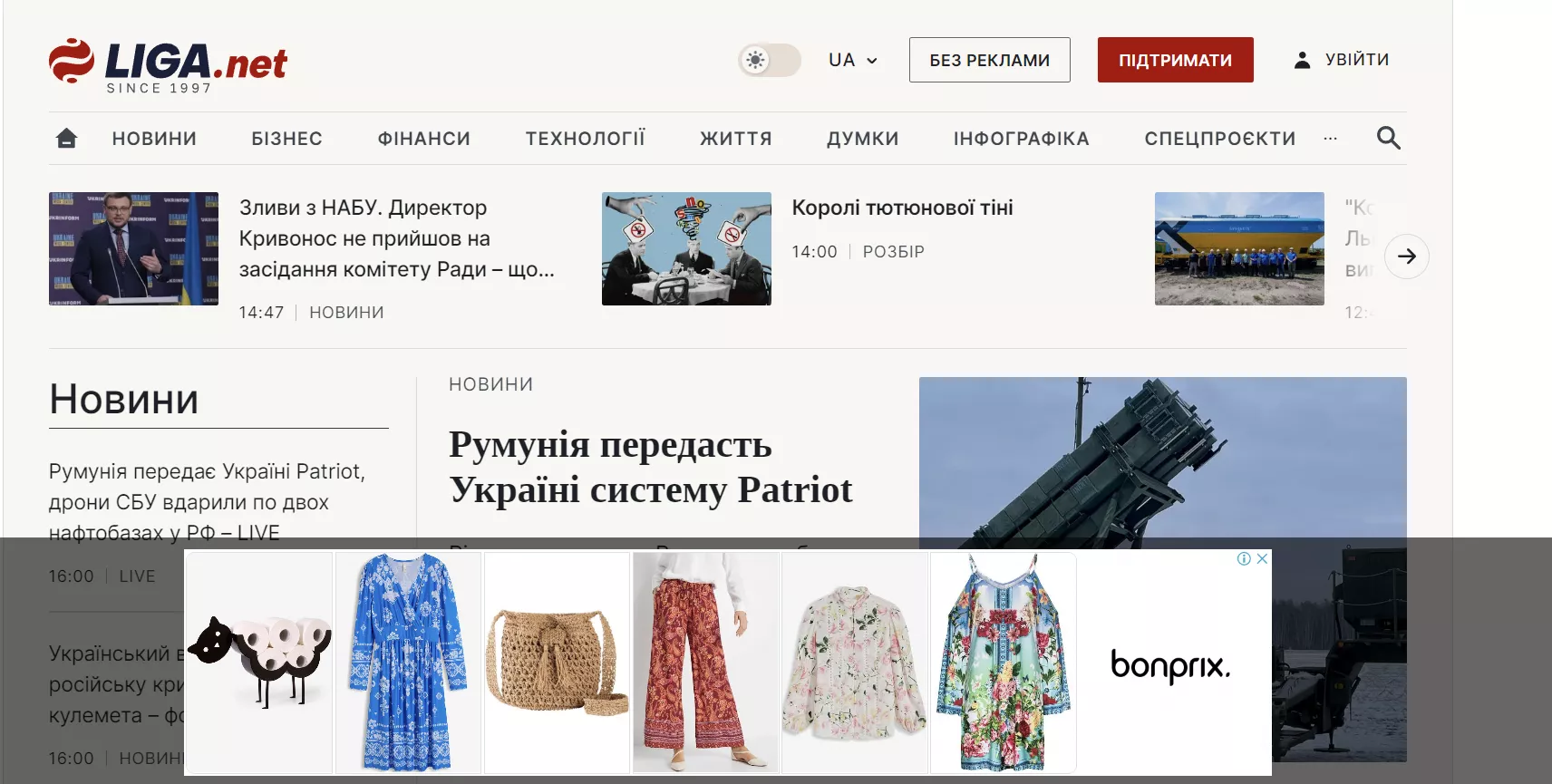Read the Зливи з НАБУ headline
This screenshot has width=1552, height=784.
click(x=397, y=238)
